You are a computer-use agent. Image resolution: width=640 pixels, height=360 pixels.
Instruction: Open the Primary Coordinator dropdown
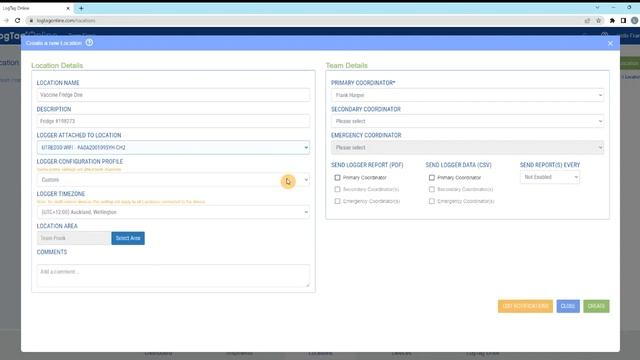(x=467, y=95)
